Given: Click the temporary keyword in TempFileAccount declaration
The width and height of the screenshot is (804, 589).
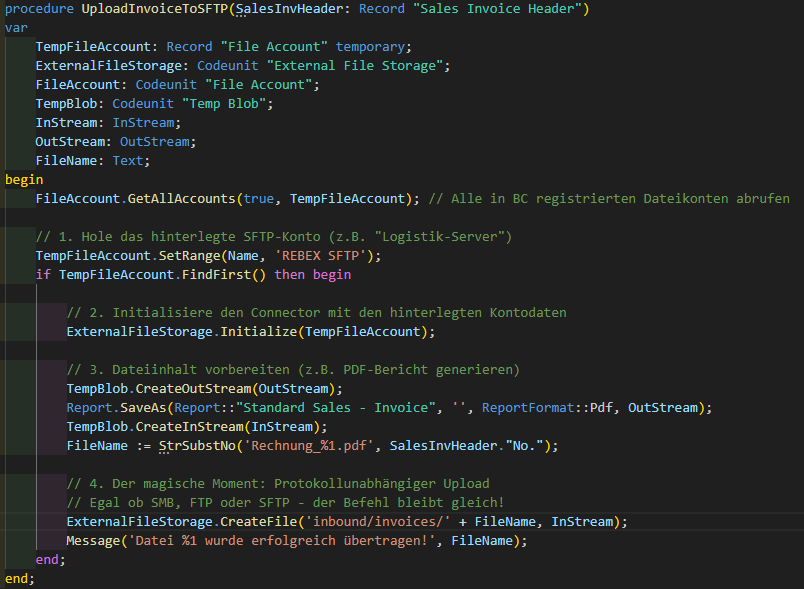Looking at the screenshot, I should point(373,47).
